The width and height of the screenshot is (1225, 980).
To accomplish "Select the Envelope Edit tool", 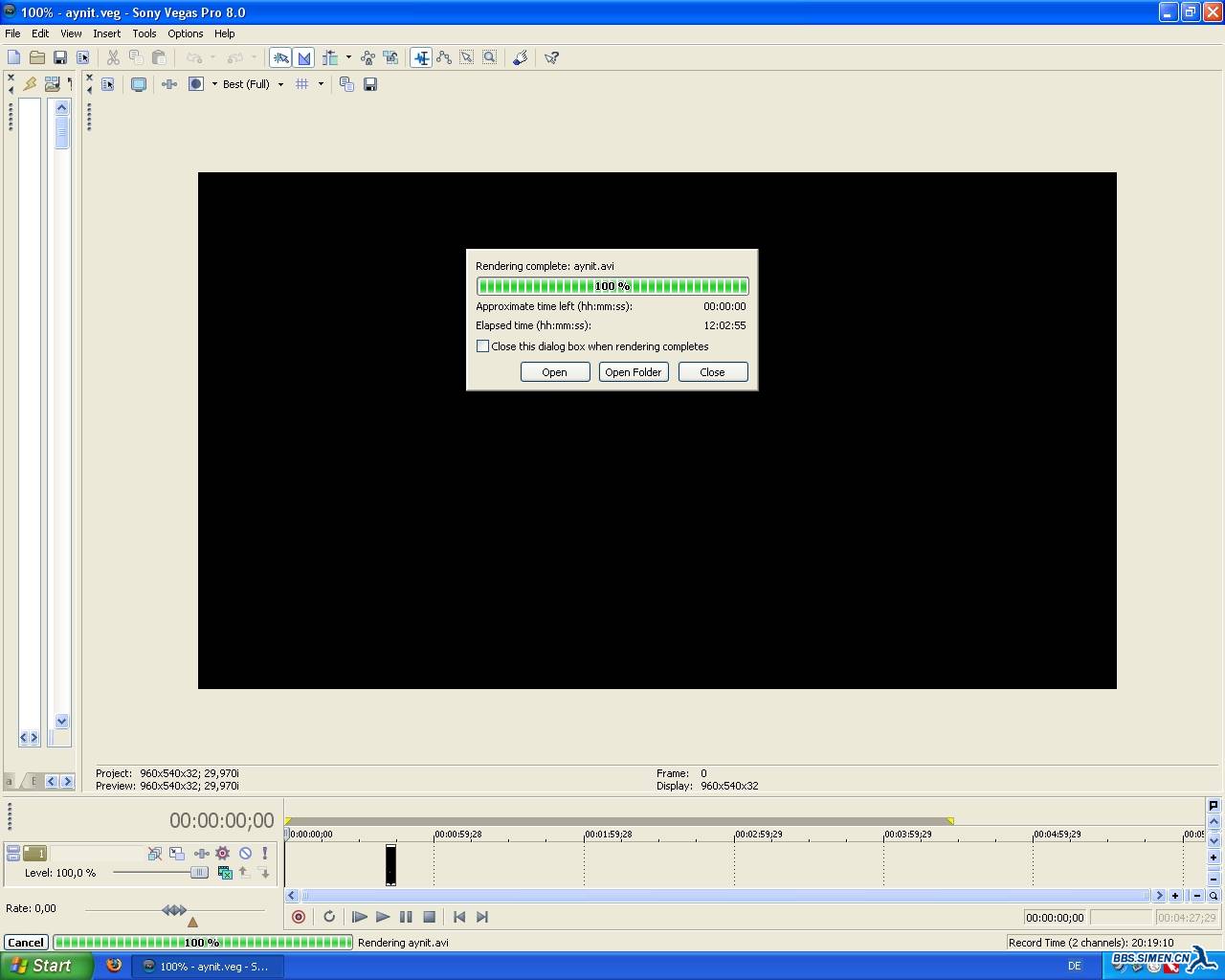I will click(x=444, y=57).
